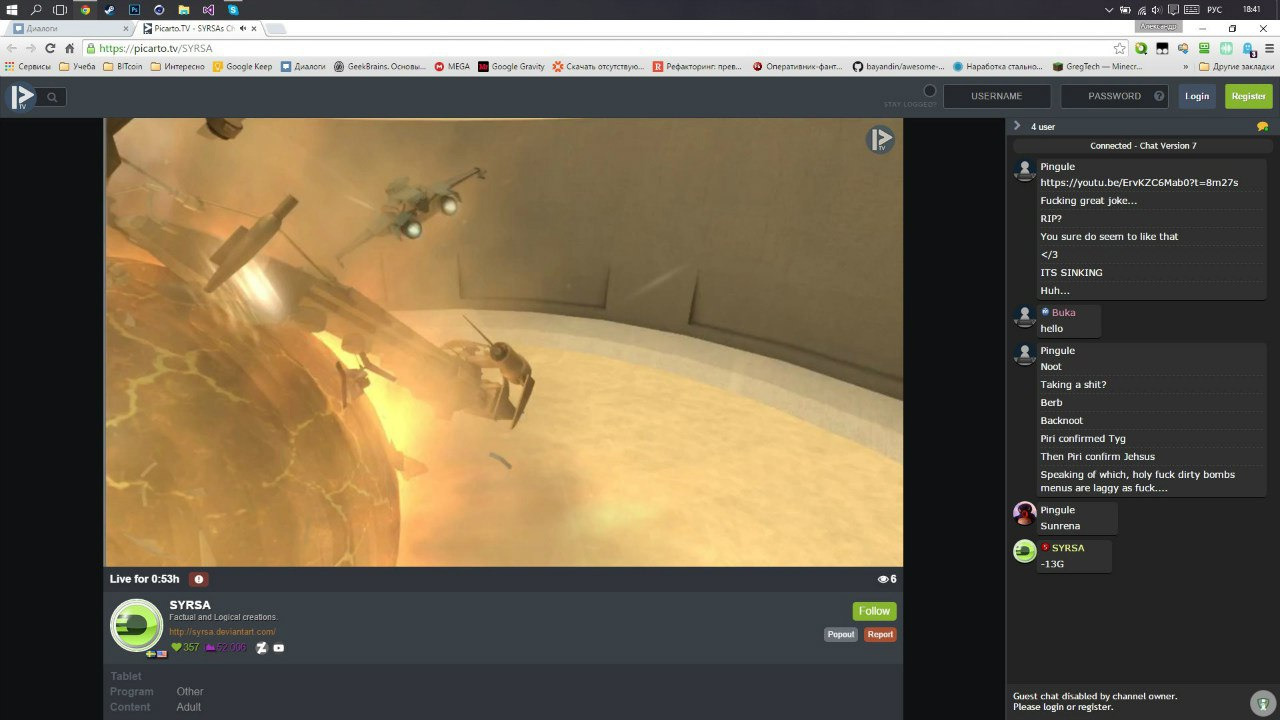Click the chat bubbles icon in chat header
This screenshot has height=720, width=1280.
(x=1262, y=127)
